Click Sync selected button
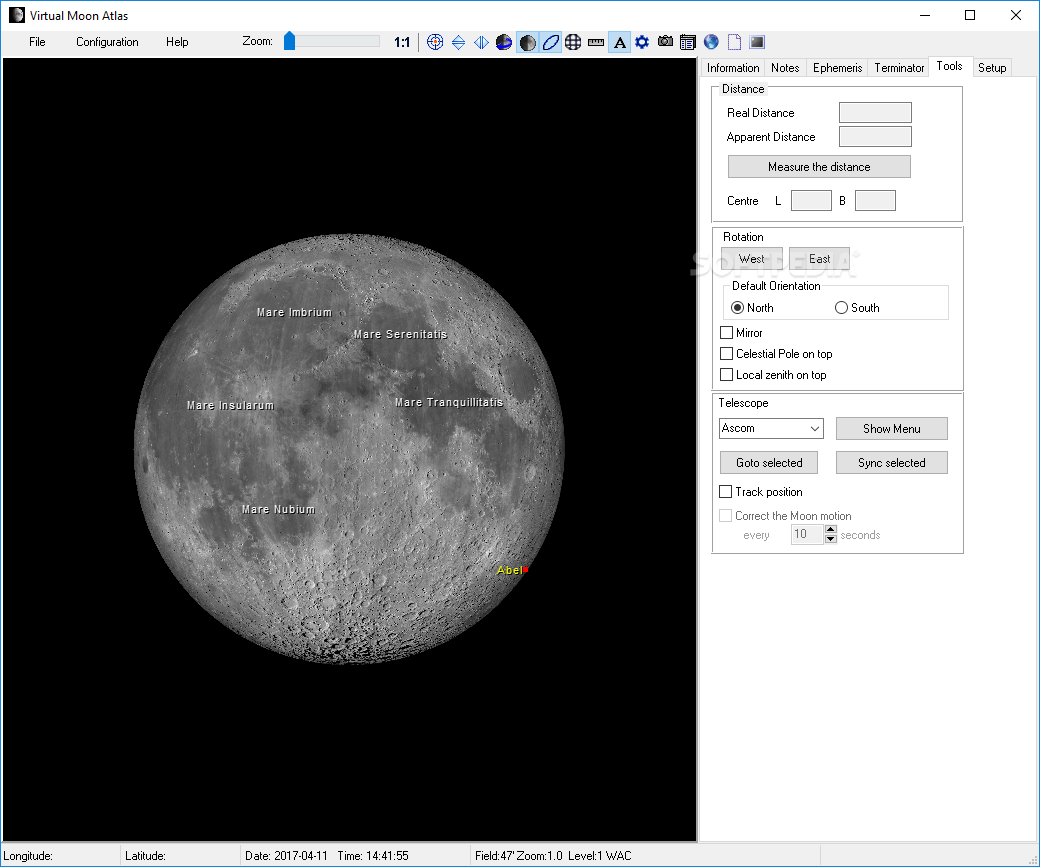The image size is (1040, 867). click(891, 463)
